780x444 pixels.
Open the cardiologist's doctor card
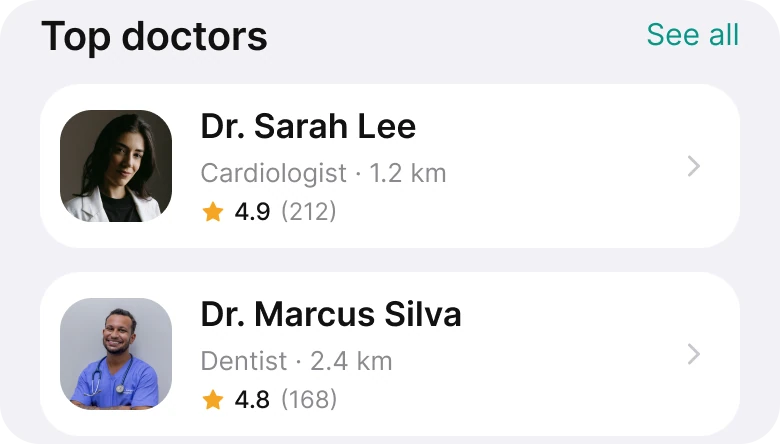(390, 166)
